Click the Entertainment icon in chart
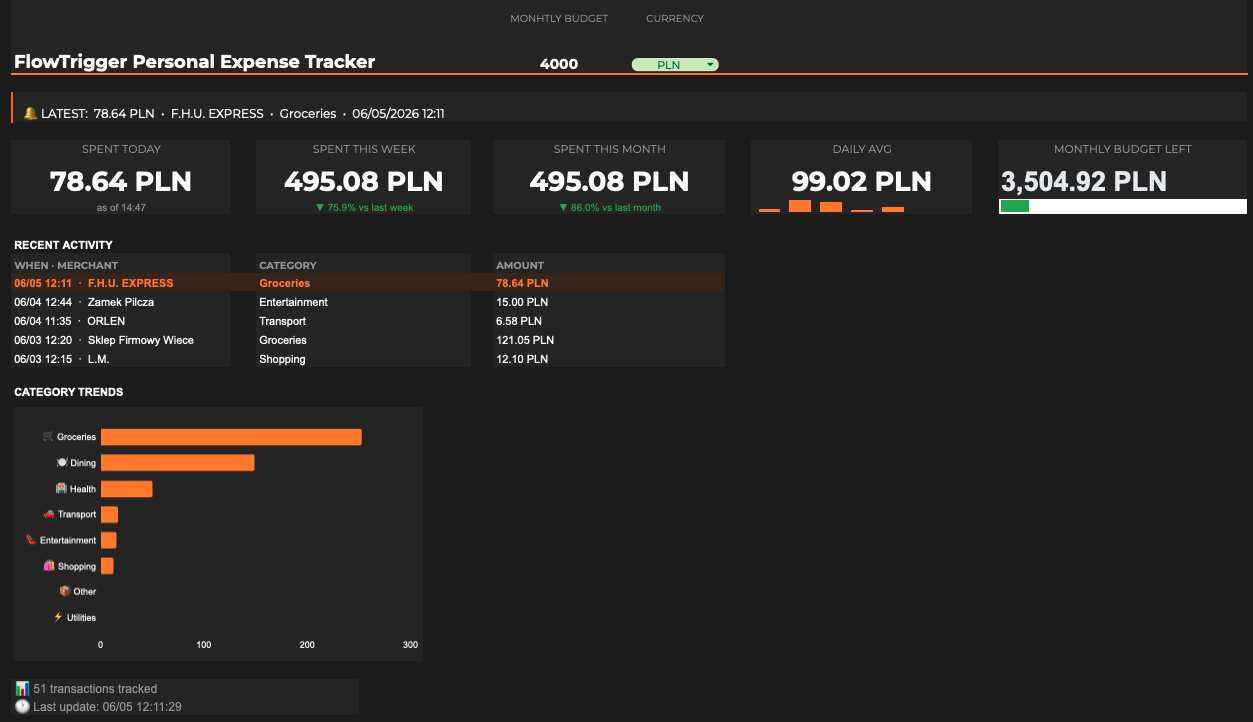The height and width of the screenshot is (722, 1253). 31,540
